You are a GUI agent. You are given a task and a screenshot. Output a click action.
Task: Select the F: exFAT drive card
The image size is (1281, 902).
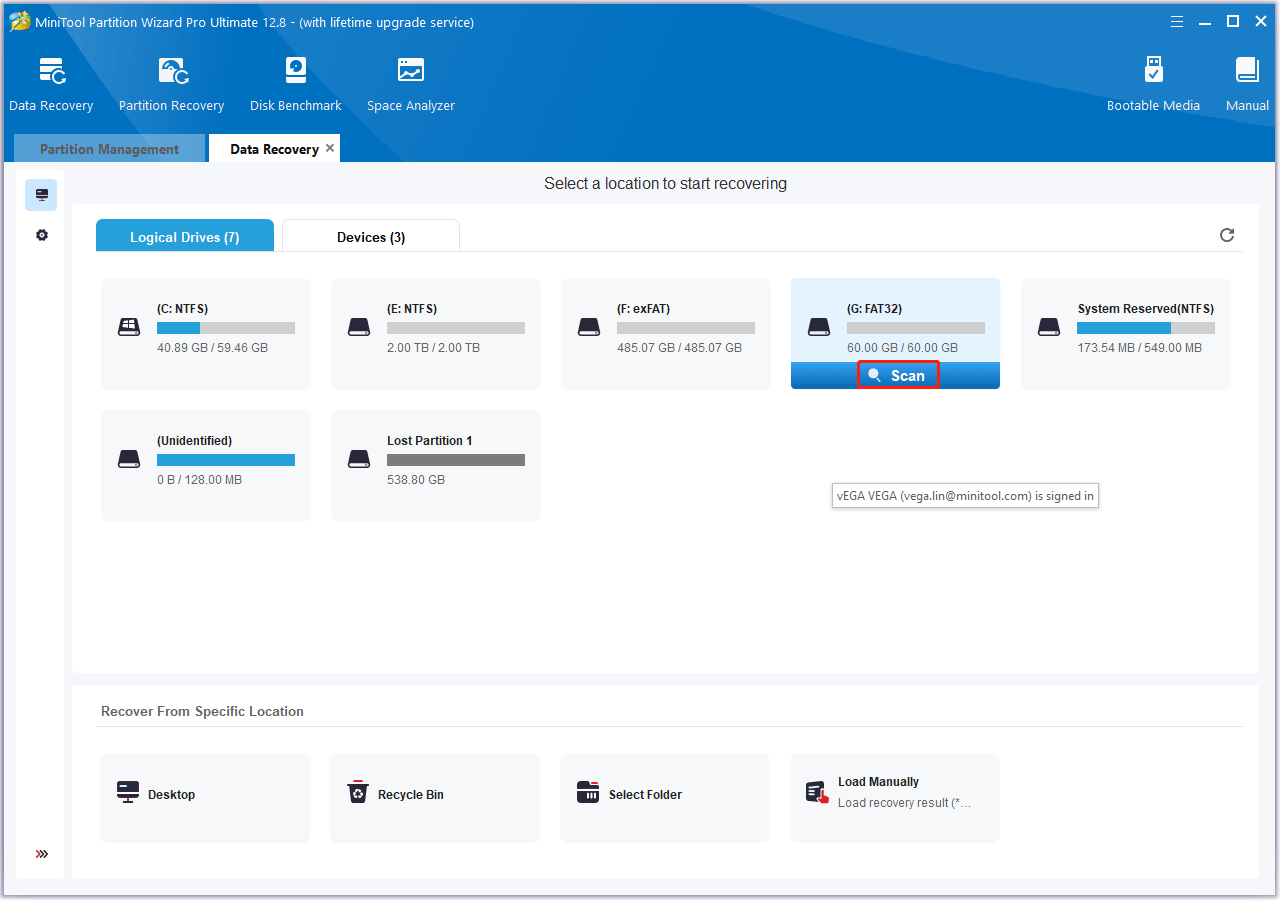[666, 334]
